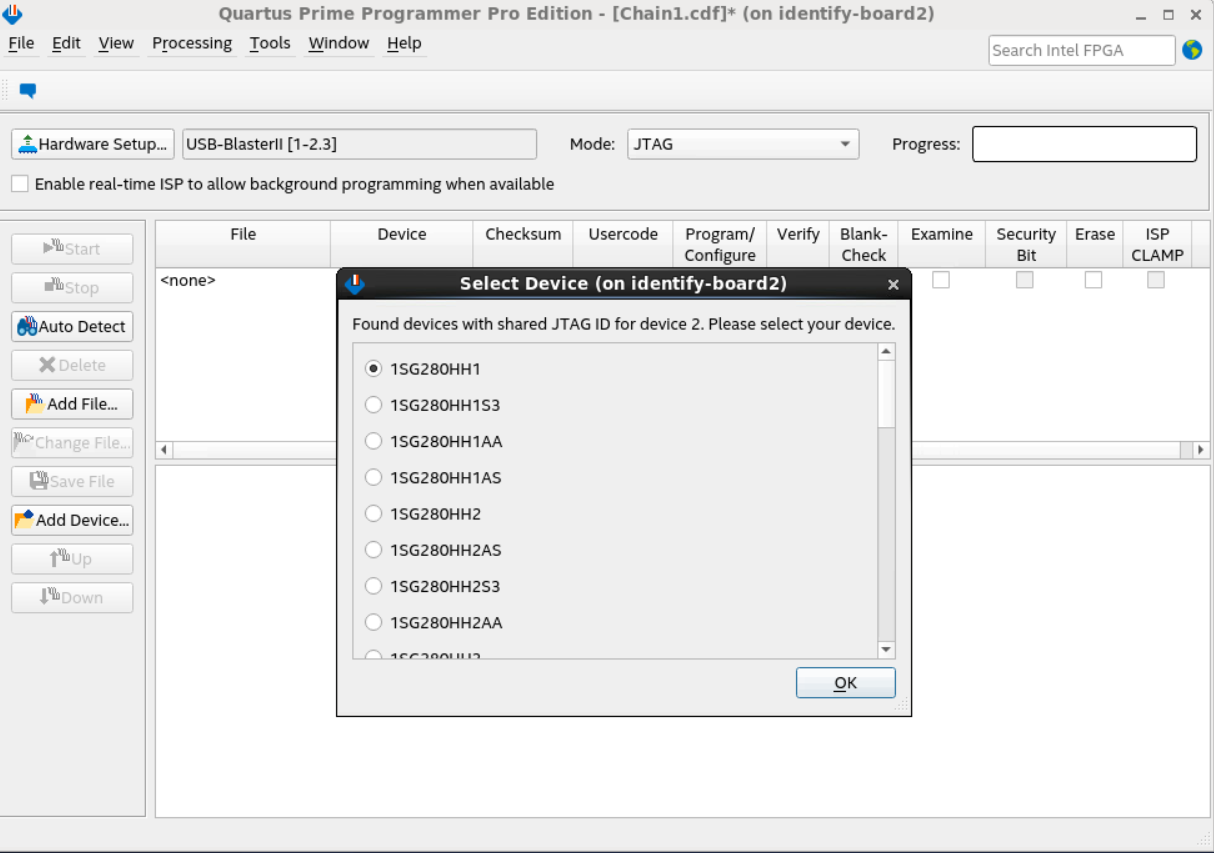Confirm device selection with OK
The image size is (1214, 853).
(845, 682)
